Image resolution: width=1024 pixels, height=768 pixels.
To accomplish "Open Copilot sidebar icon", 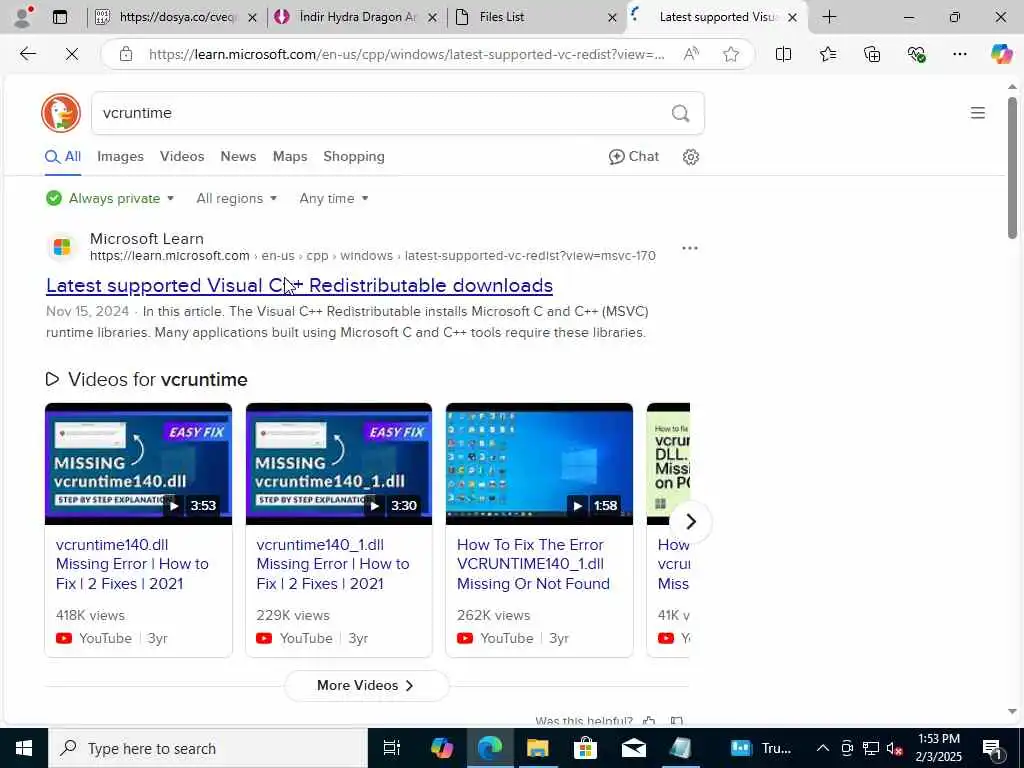I will tap(1001, 54).
